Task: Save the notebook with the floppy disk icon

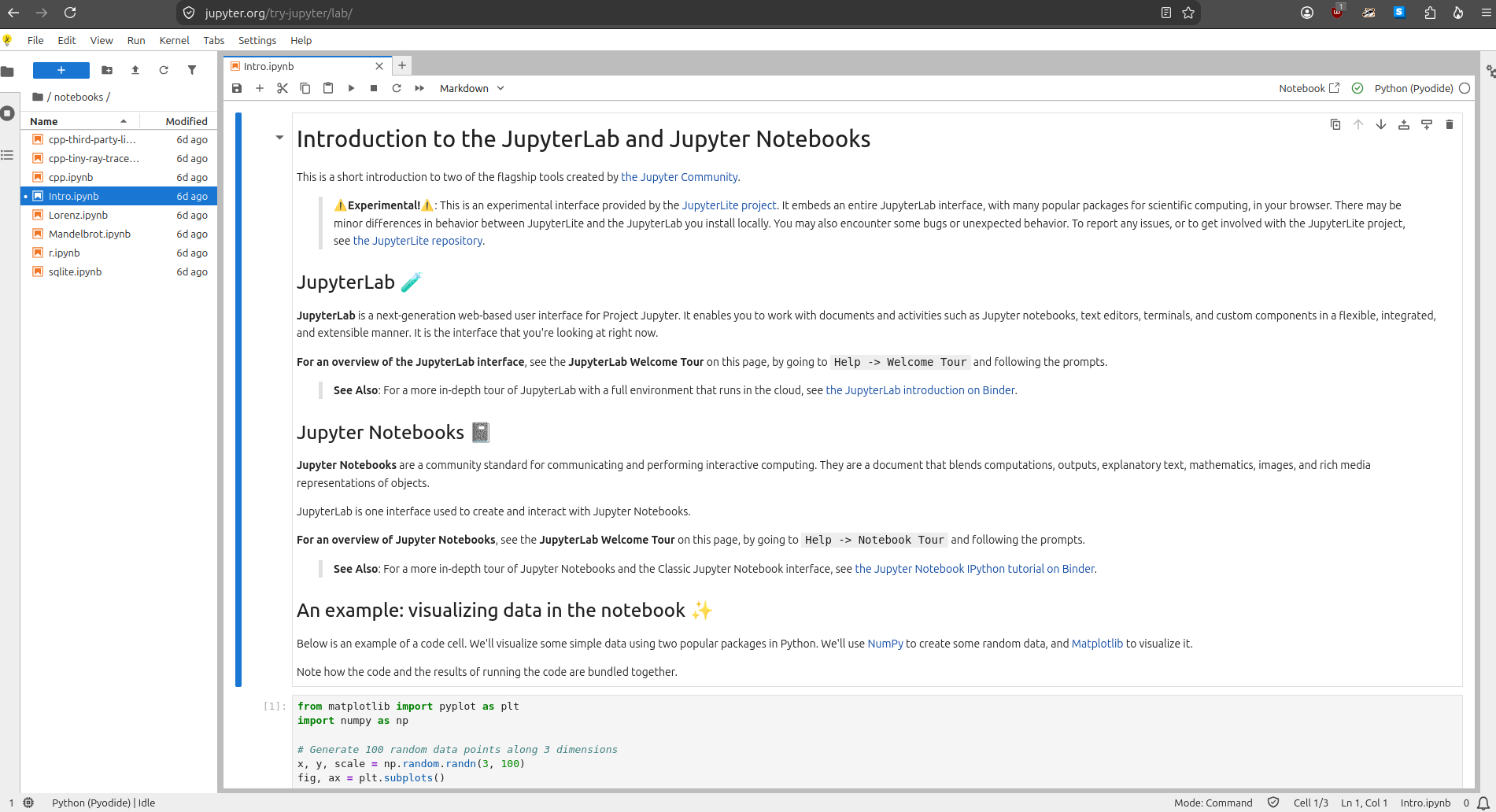Action: tap(237, 88)
